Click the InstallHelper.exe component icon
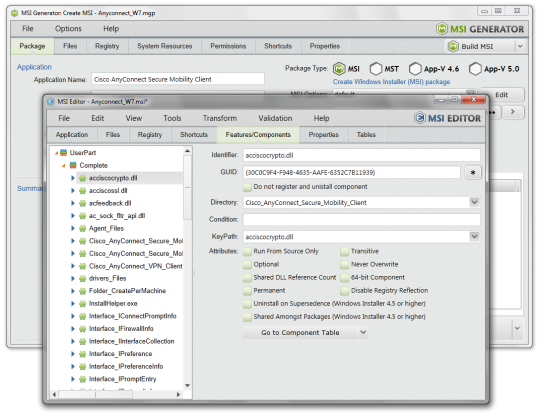 coord(82,303)
